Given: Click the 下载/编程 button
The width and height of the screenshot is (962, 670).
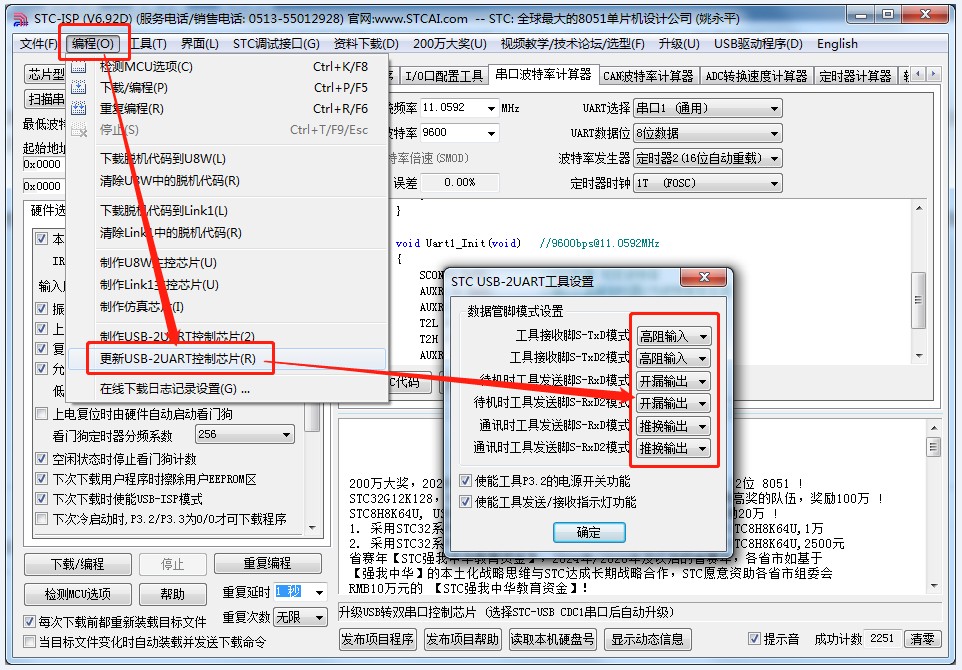Looking at the screenshot, I should coord(78,564).
